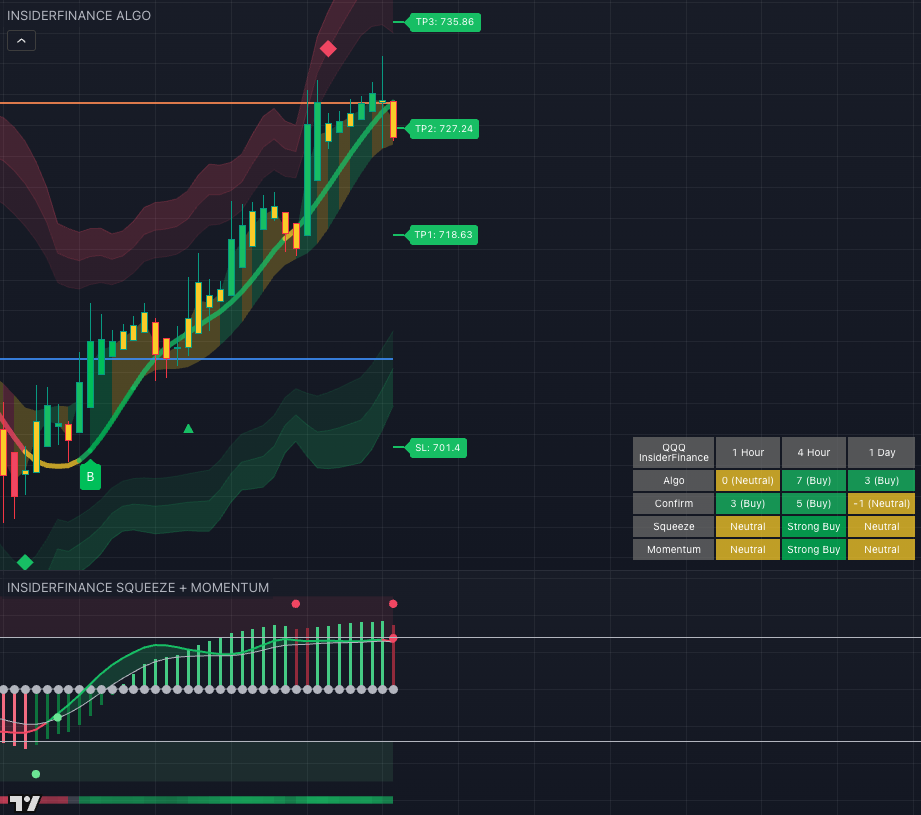Click the TP3: 735.86 price label
Image resolution: width=921 pixels, height=815 pixels.
[x=445, y=22]
